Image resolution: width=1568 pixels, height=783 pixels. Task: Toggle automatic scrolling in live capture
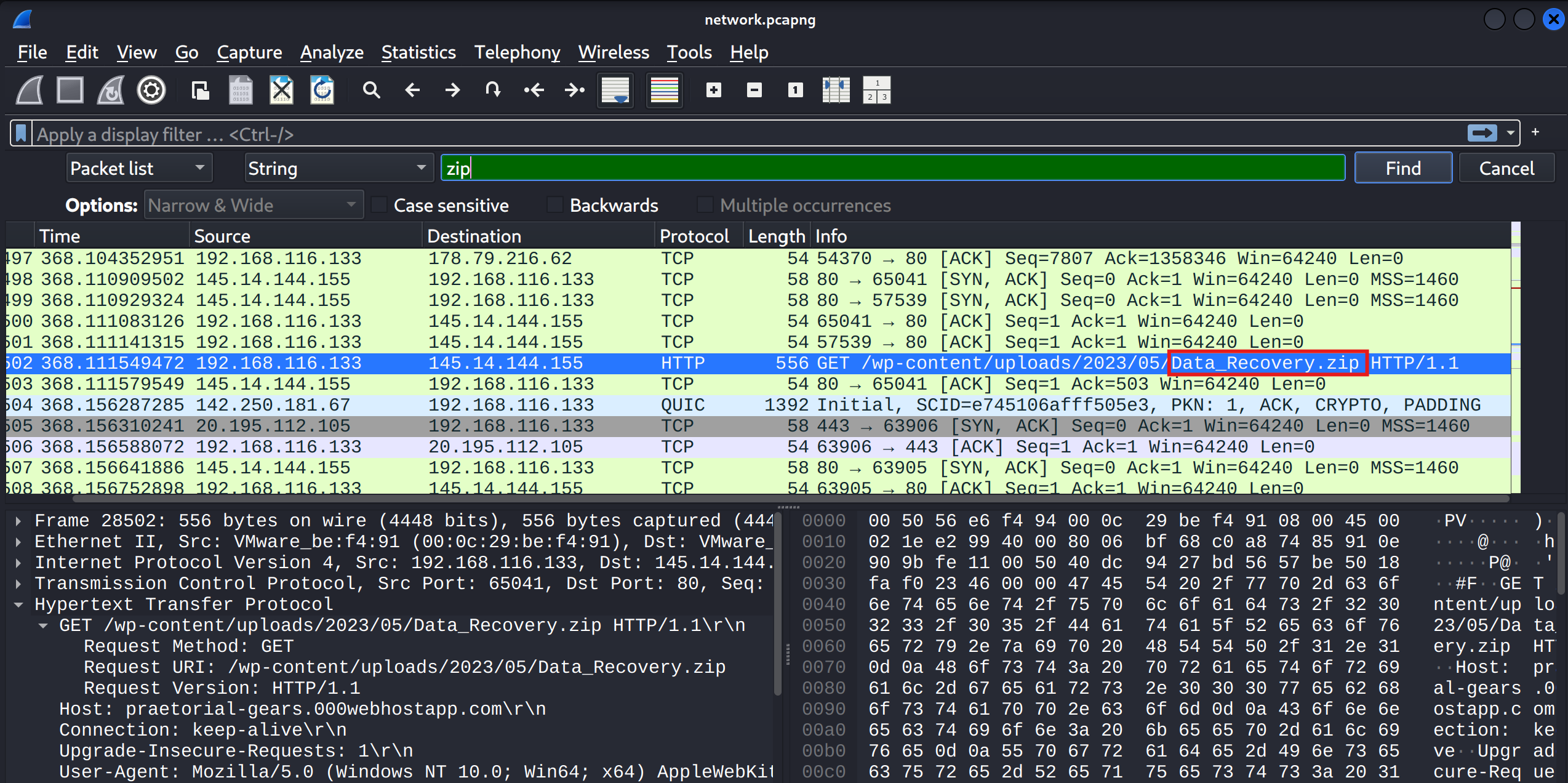click(615, 90)
